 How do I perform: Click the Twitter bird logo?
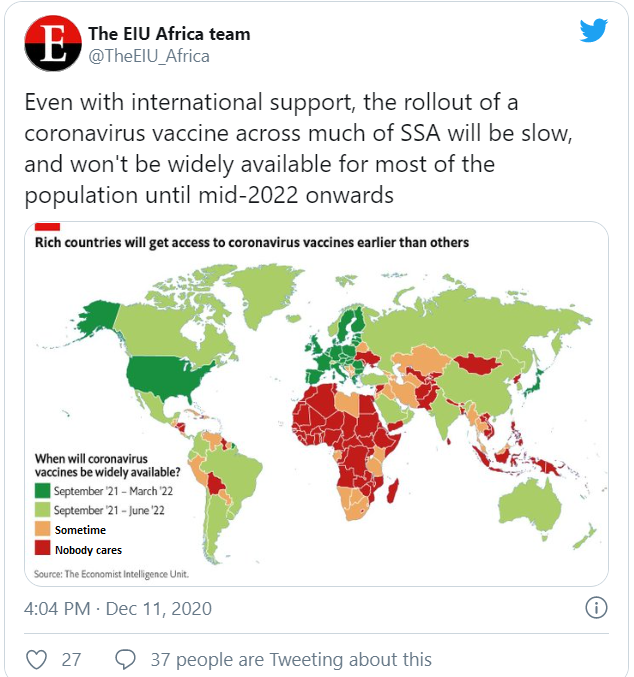click(x=593, y=31)
